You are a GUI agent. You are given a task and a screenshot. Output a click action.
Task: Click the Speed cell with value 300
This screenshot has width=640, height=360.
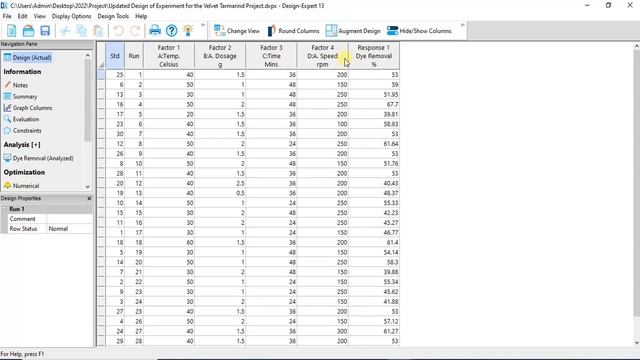coord(322,331)
